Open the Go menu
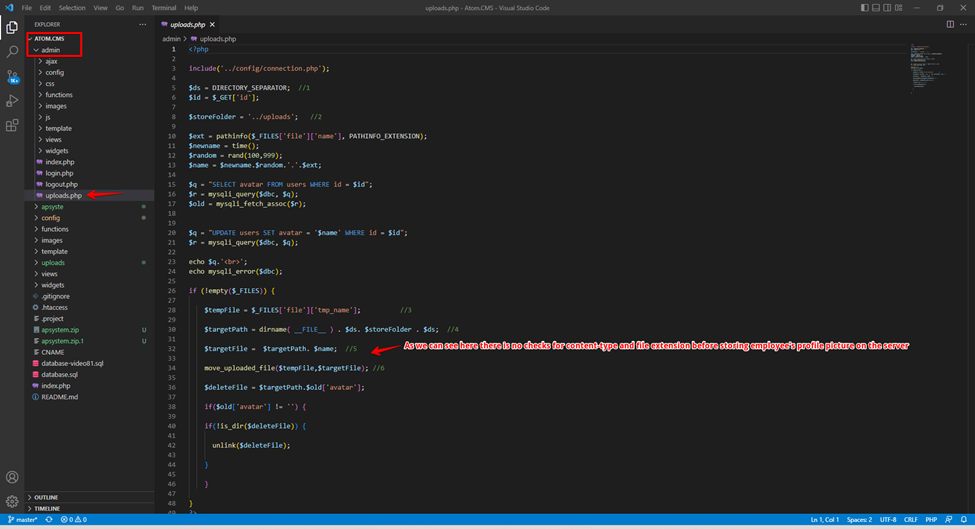 (119, 8)
